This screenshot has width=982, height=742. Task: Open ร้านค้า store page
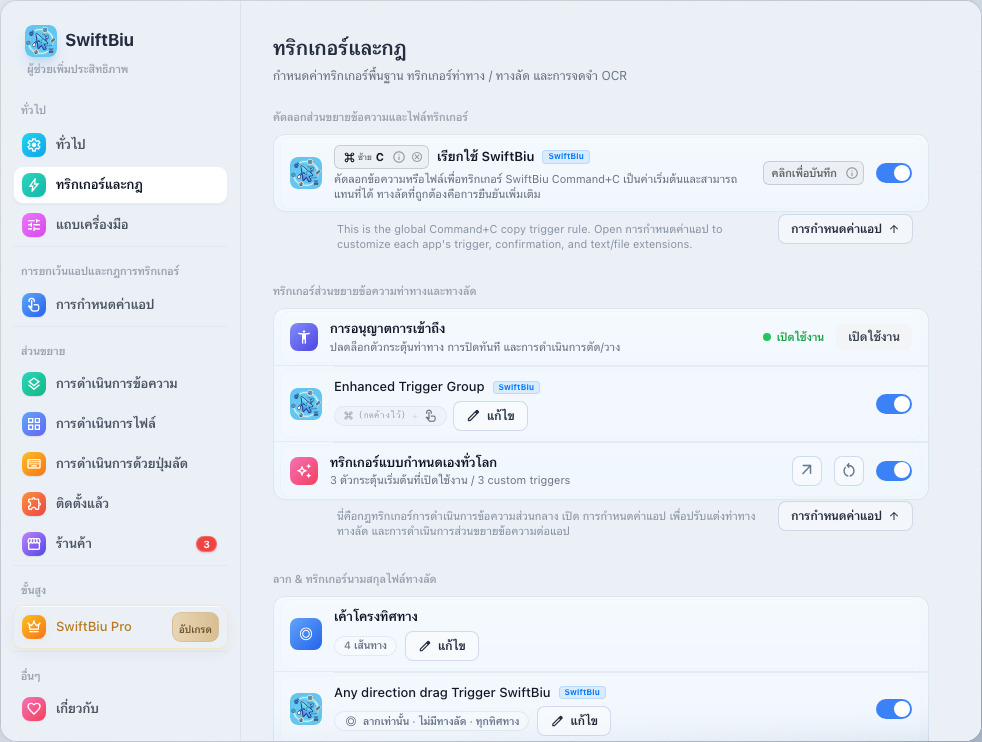point(120,544)
